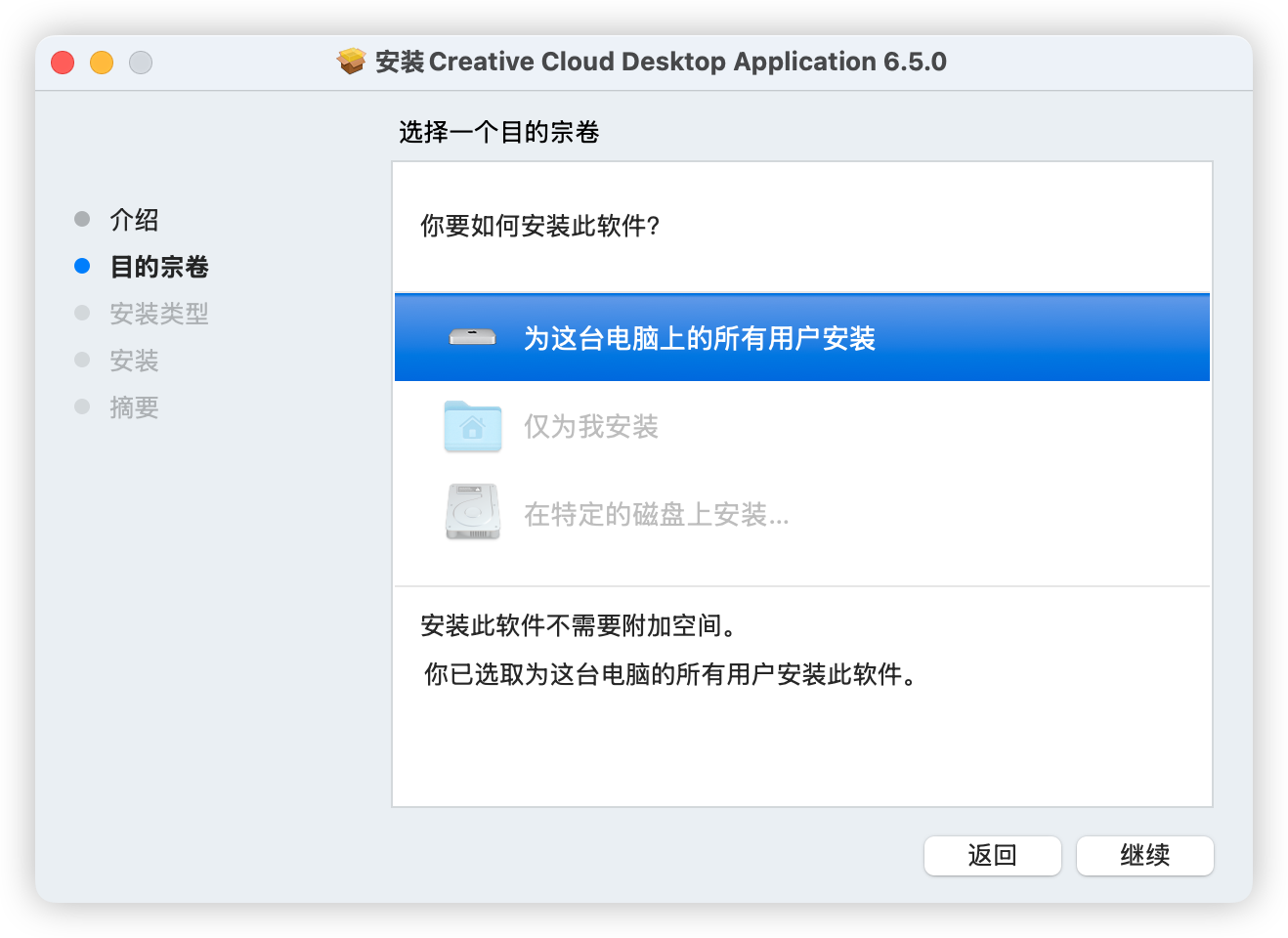Viewport: 1288px width, 938px height.
Task: Click 介绍 step in sidebar
Action: [x=134, y=220]
